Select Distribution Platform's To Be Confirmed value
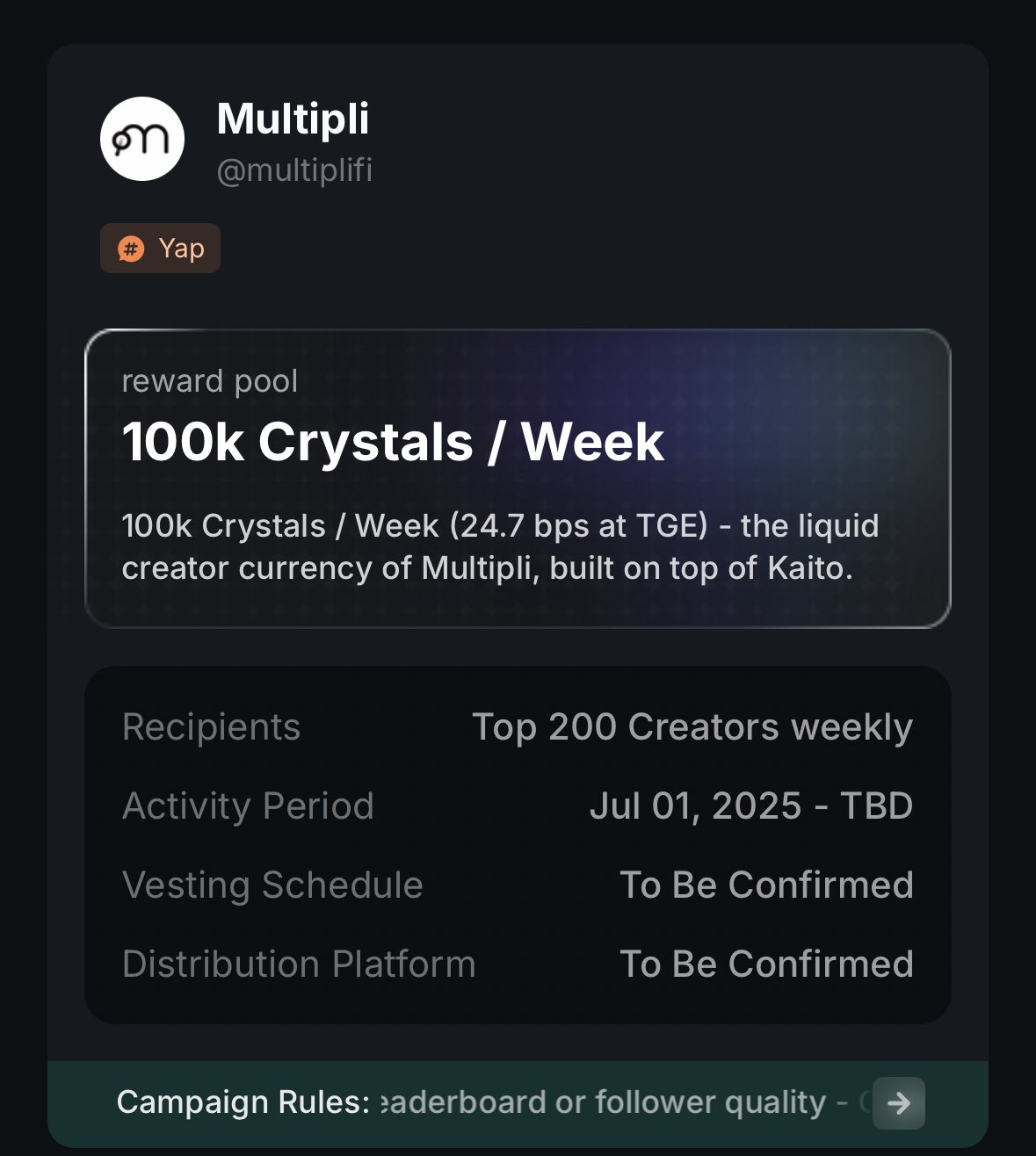The height and width of the screenshot is (1156, 1036). [x=766, y=965]
